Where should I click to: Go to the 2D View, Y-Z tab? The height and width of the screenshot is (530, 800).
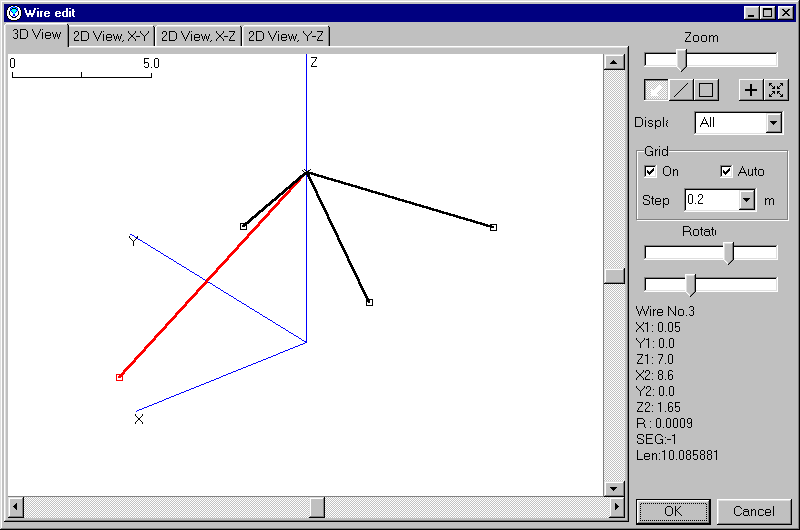(x=285, y=36)
